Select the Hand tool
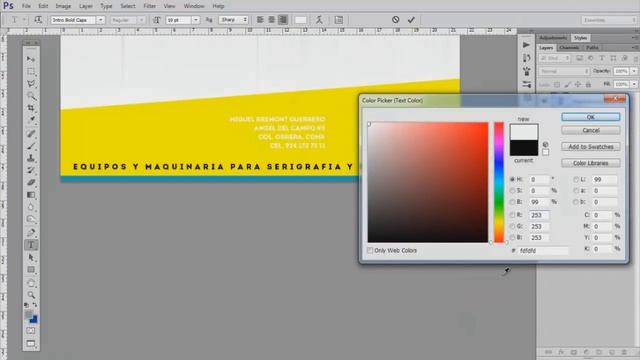Viewport: 640px width, 360px height. [31, 283]
